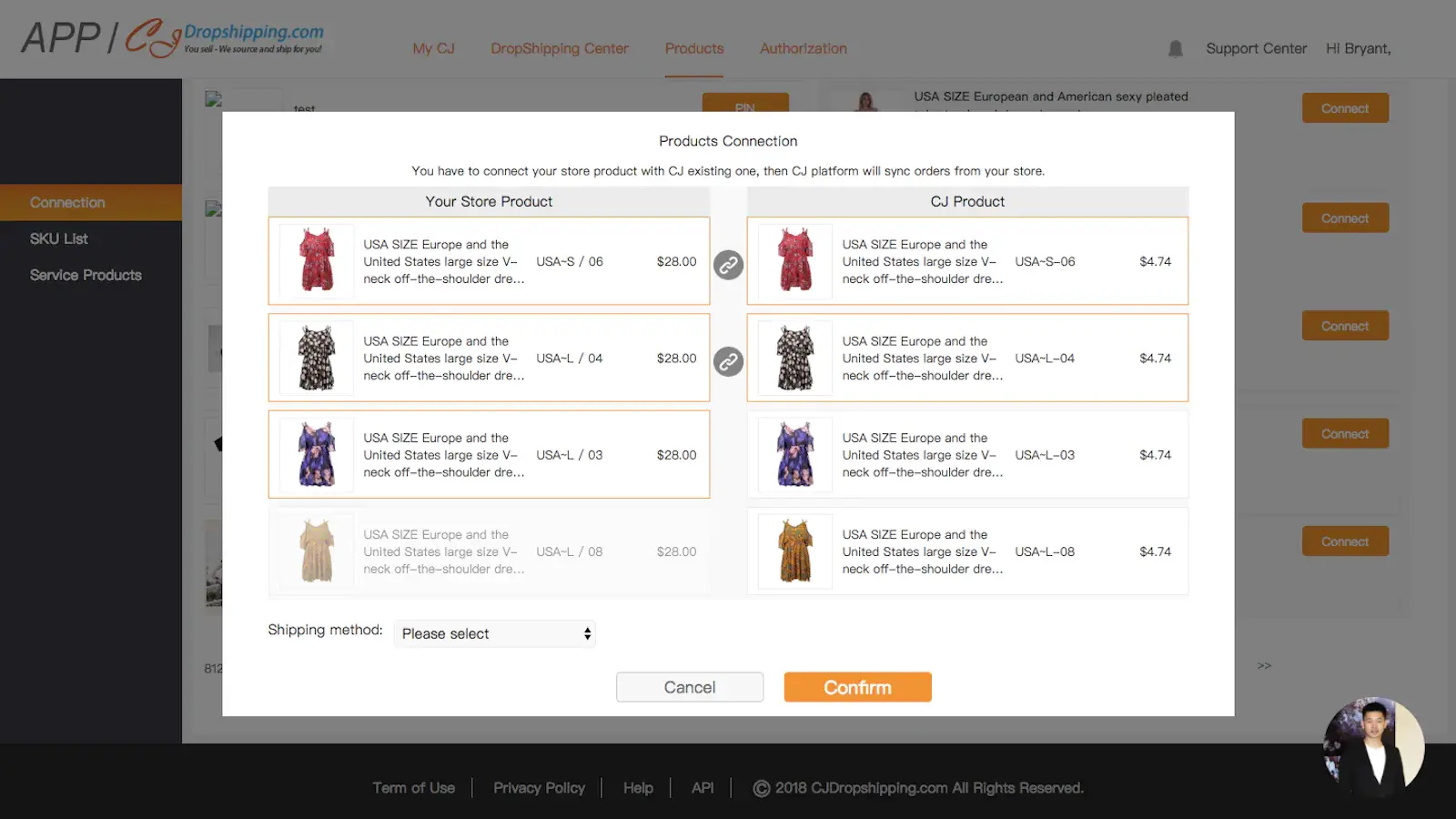Click the red dress thumbnail under Your Store Product

pyautogui.click(x=316, y=261)
